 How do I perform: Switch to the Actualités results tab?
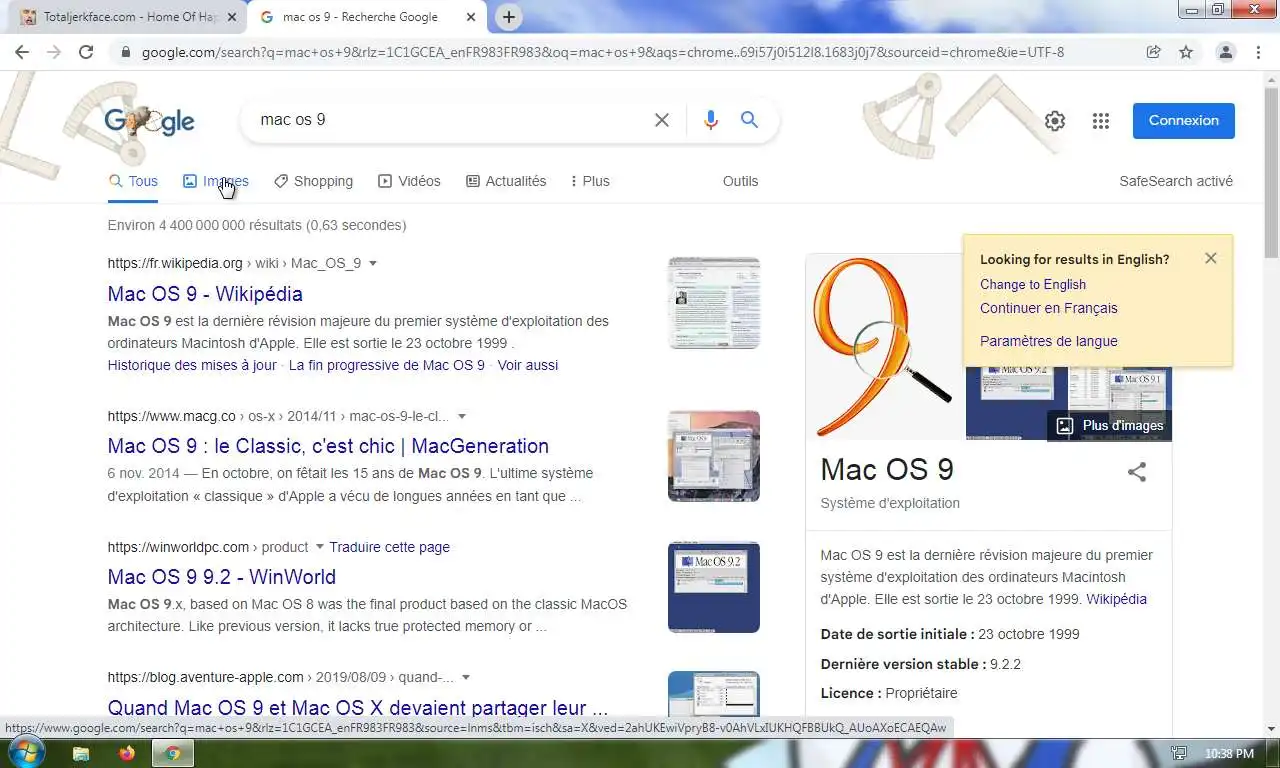pos(506,181)
